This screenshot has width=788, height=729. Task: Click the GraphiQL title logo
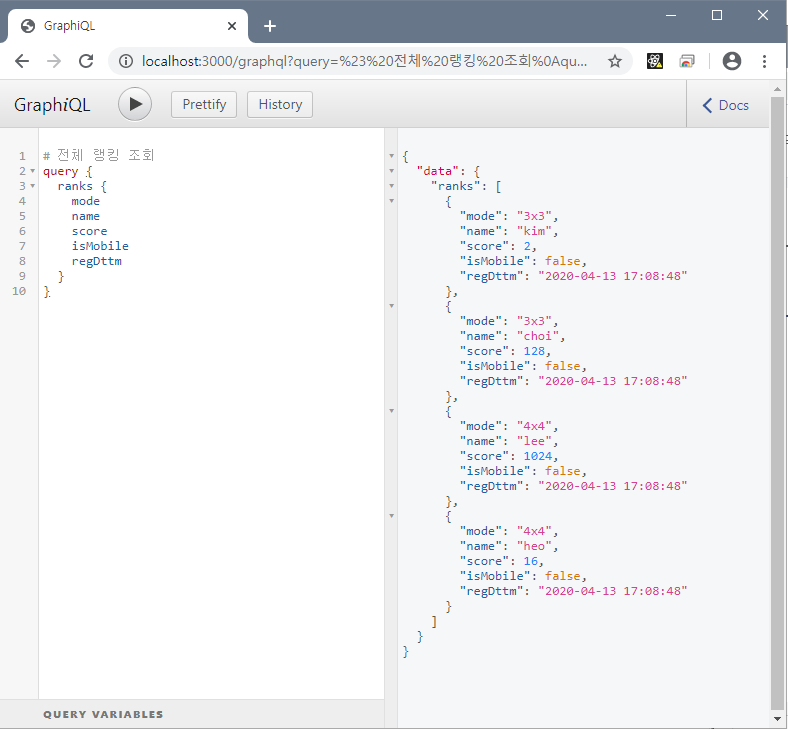52,105
